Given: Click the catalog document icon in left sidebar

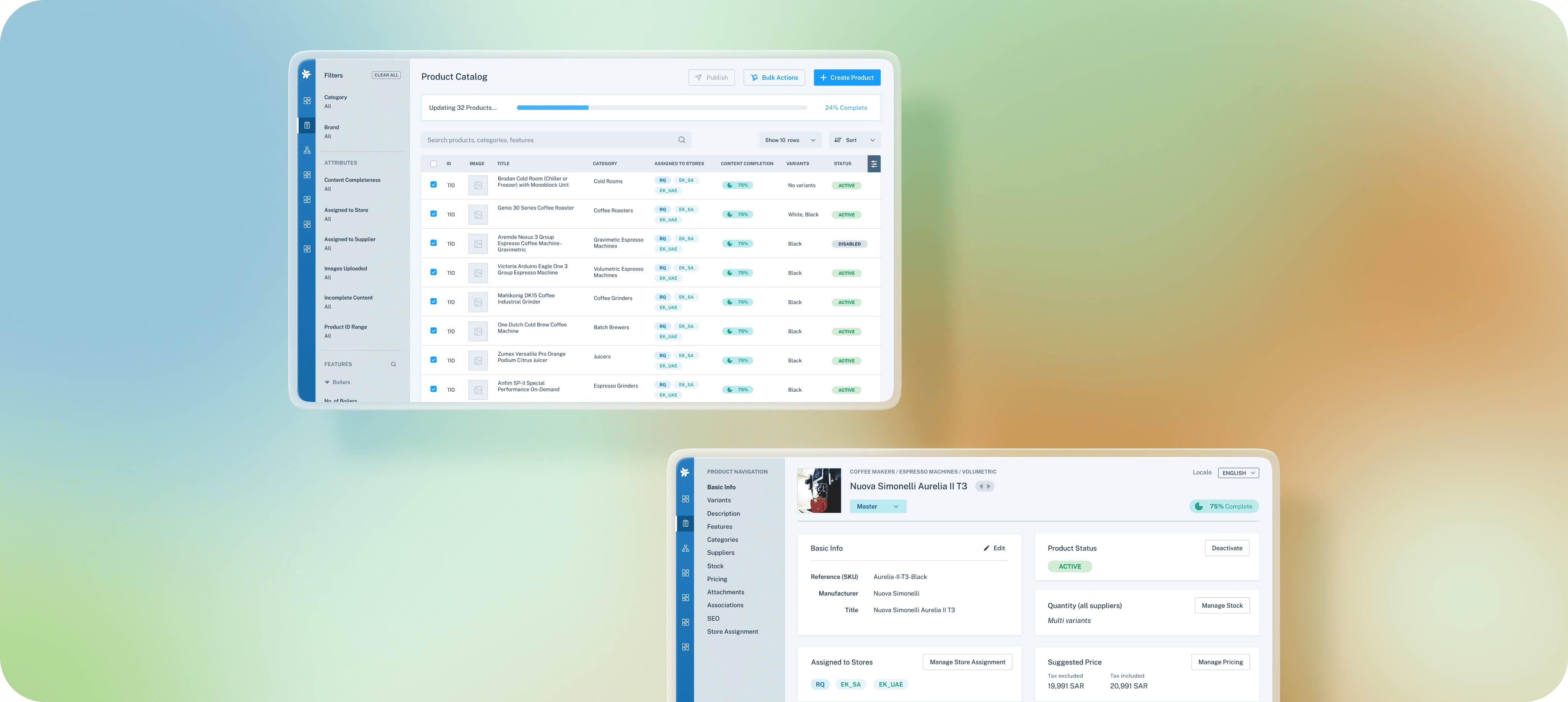Looking at the screenshot, I should [x=307, y=125].
